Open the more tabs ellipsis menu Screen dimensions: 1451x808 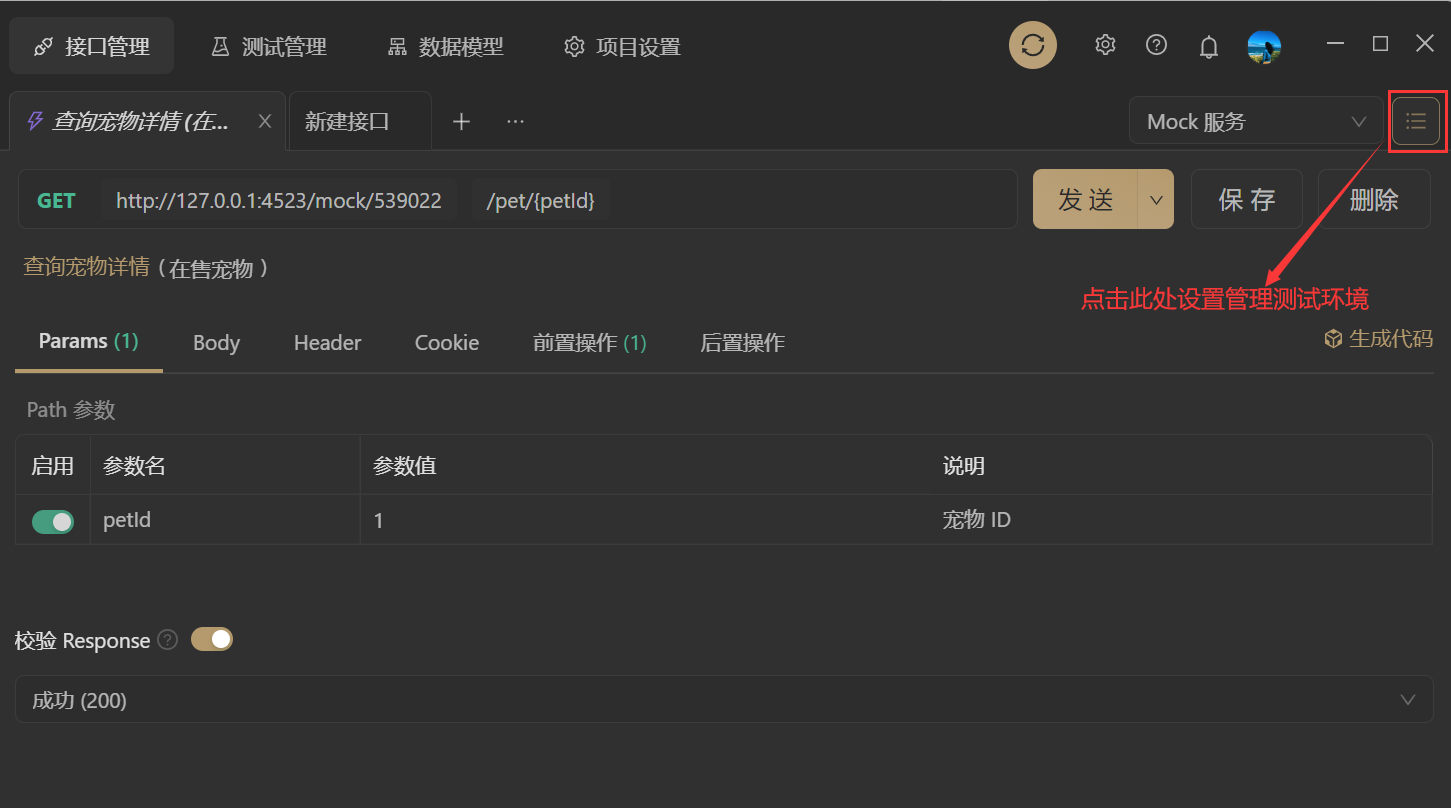515,121
